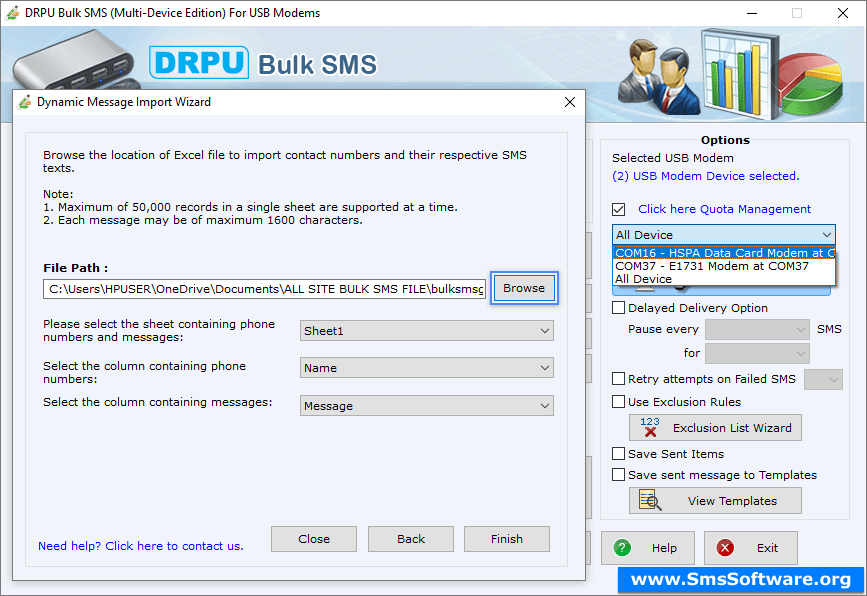This screenshot has width=867, height=596.
Task: Click Finish to complete import
Action: [507, 539]
